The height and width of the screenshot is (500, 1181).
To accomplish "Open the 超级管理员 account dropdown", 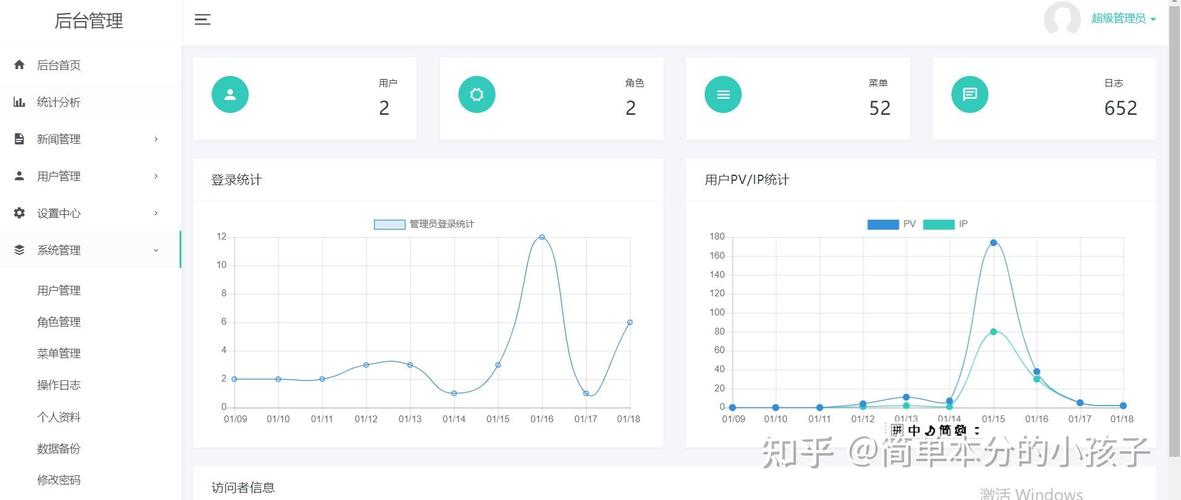I will (x=1123, y=19).
